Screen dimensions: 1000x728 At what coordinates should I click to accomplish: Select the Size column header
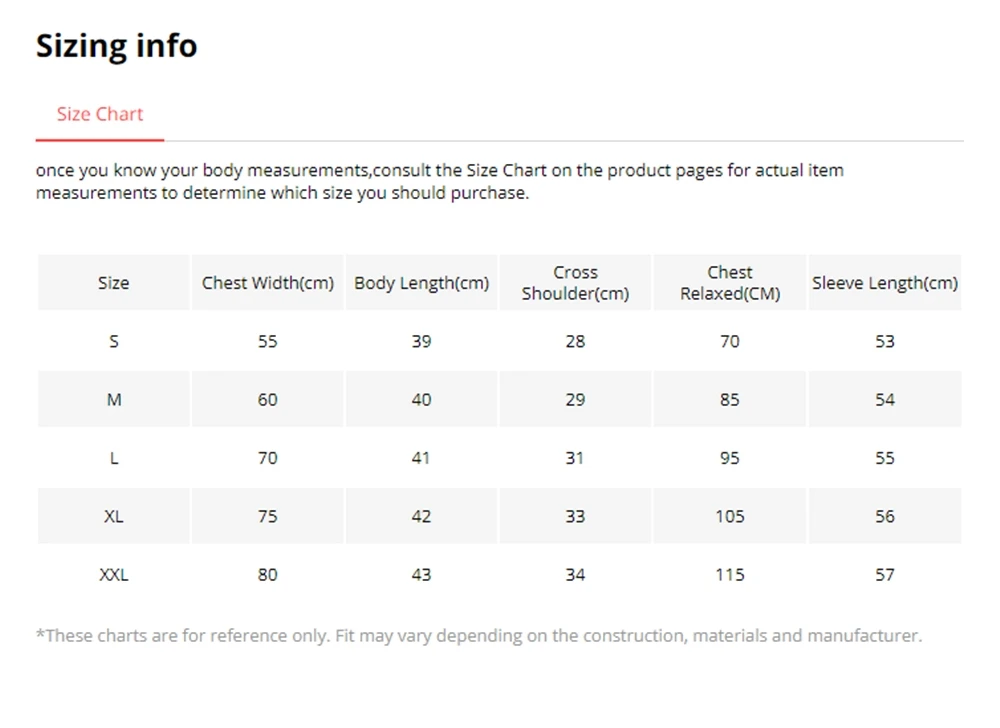114,282
